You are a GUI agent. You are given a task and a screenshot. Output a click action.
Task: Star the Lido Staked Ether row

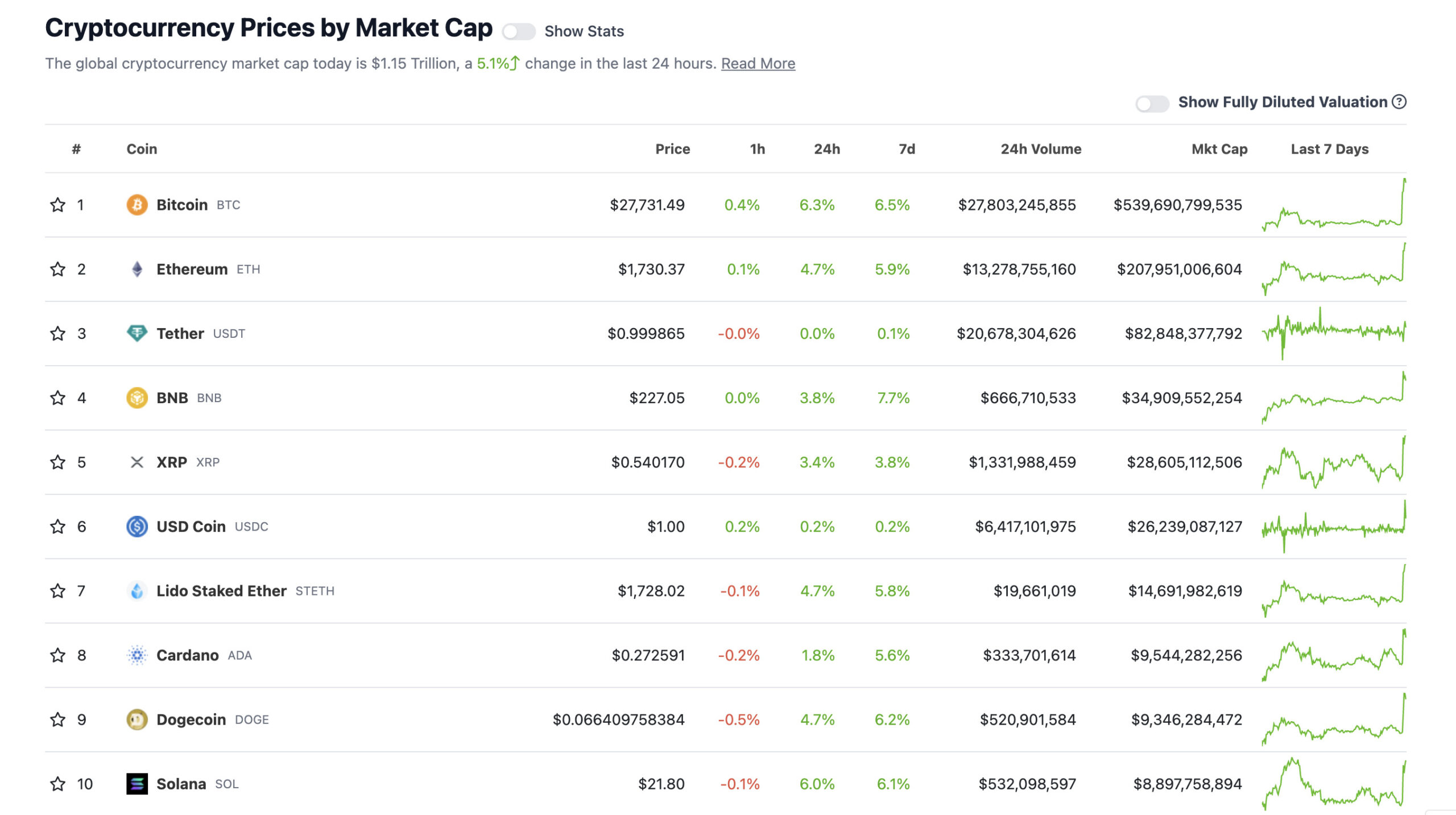pyautogui.click(x=57, y=591)
